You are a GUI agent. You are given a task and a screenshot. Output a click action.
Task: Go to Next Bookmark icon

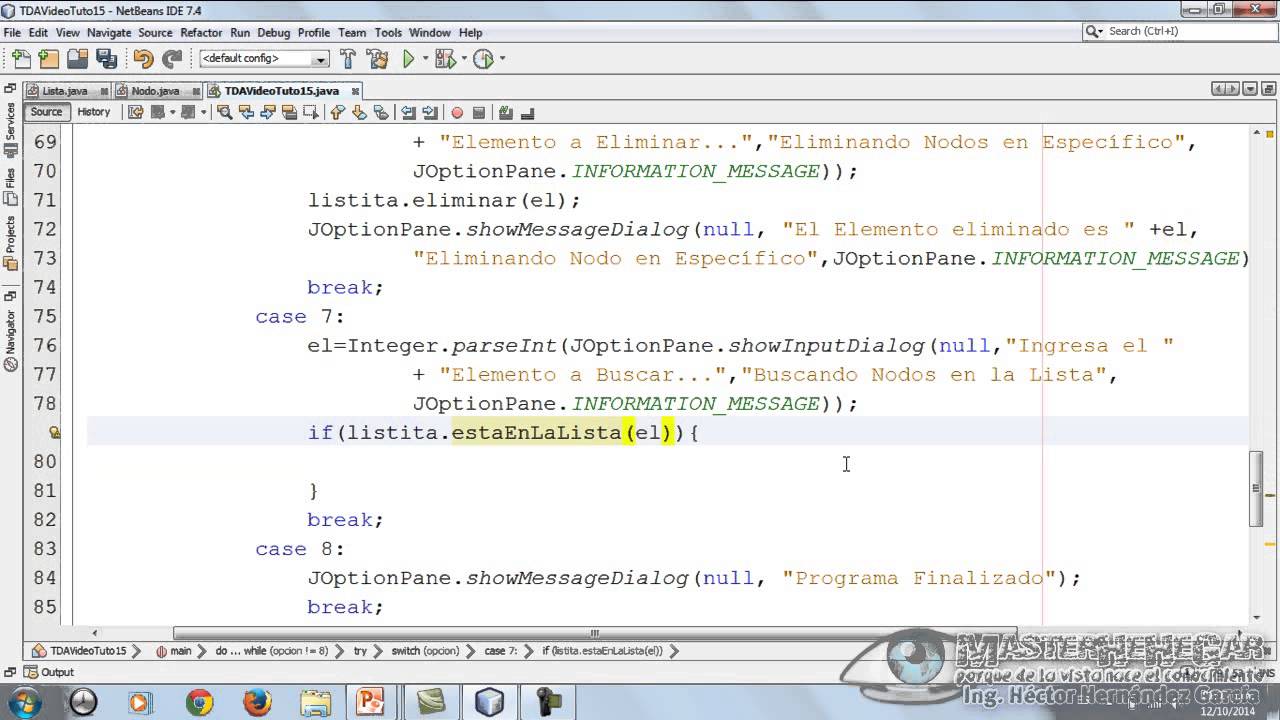tap(359, 112)
